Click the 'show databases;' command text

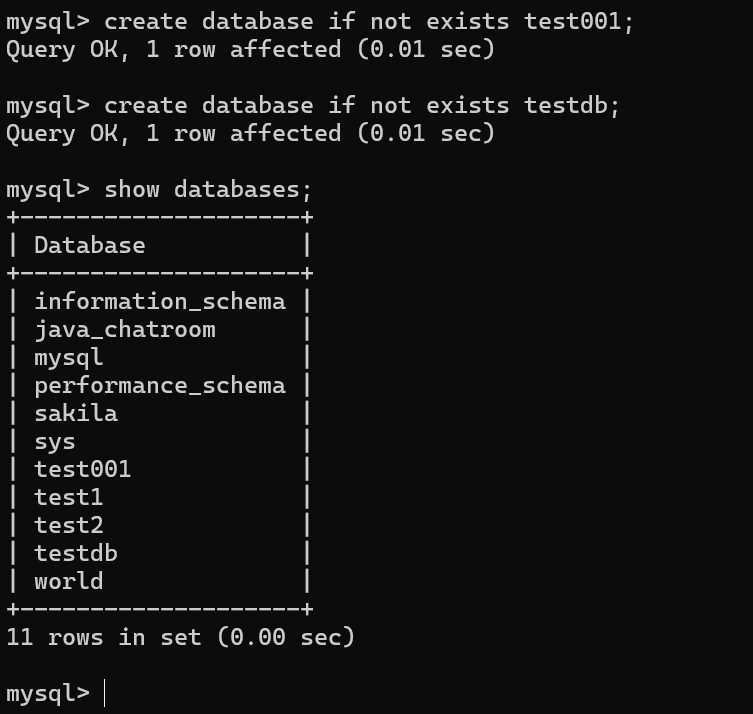coord(208,189)
